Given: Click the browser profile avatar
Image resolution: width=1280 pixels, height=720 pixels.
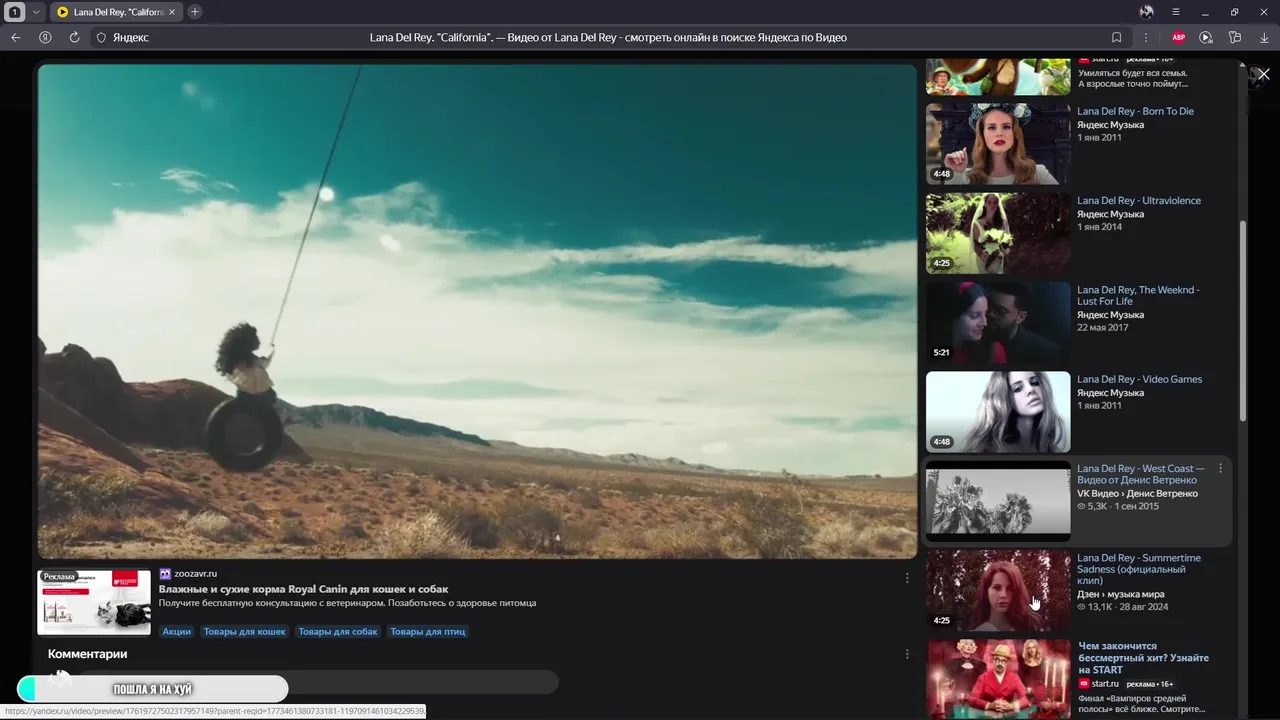Looking at the screenshot, I should (1146, 12).
